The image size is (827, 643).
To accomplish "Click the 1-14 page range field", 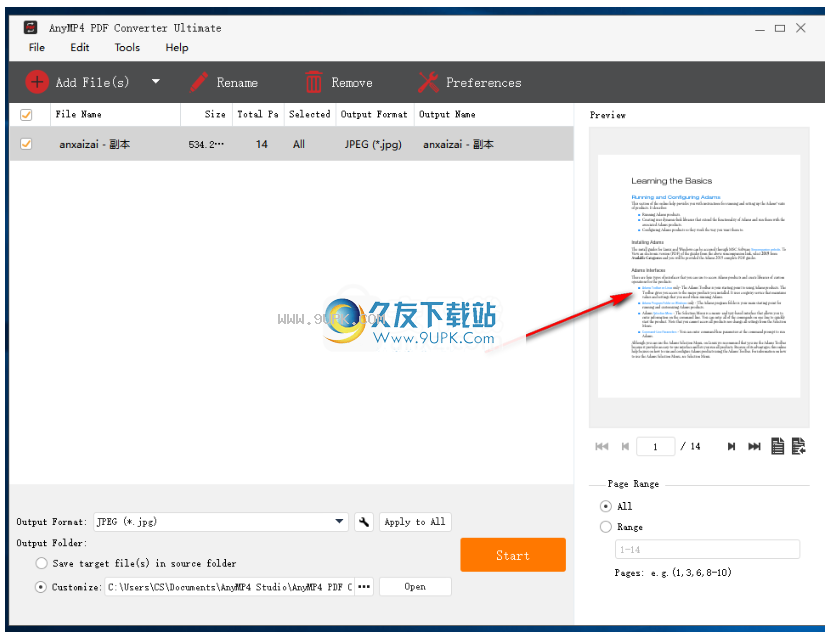I will 707,549.
